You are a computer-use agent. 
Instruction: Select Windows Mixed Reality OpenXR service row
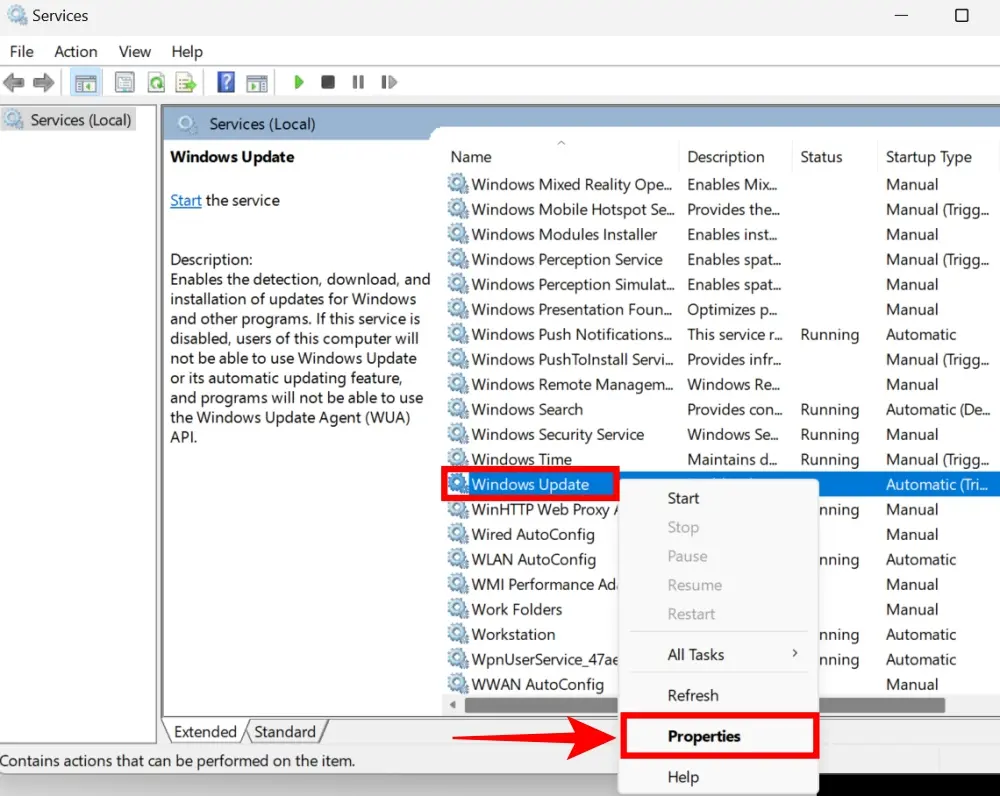tap(721, 184)
